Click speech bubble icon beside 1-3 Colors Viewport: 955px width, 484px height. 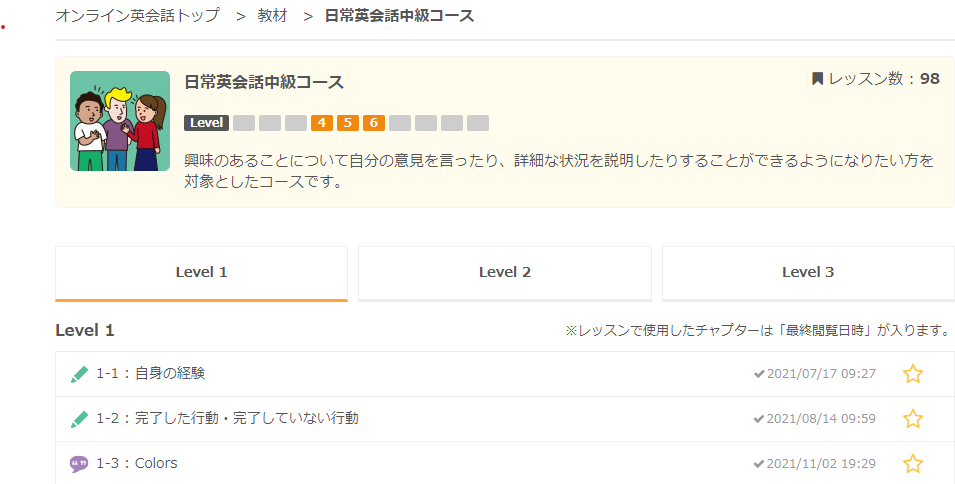[80, 464]
